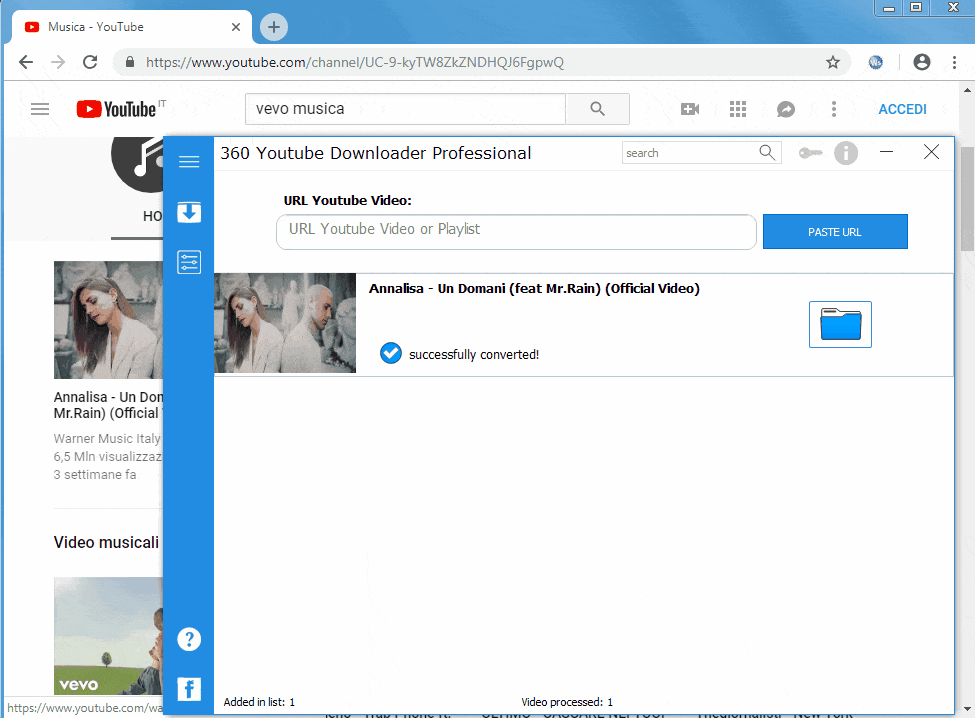This screenshot has width=975, height=718.
Task: Open a new browser tab
Action: 274,27
